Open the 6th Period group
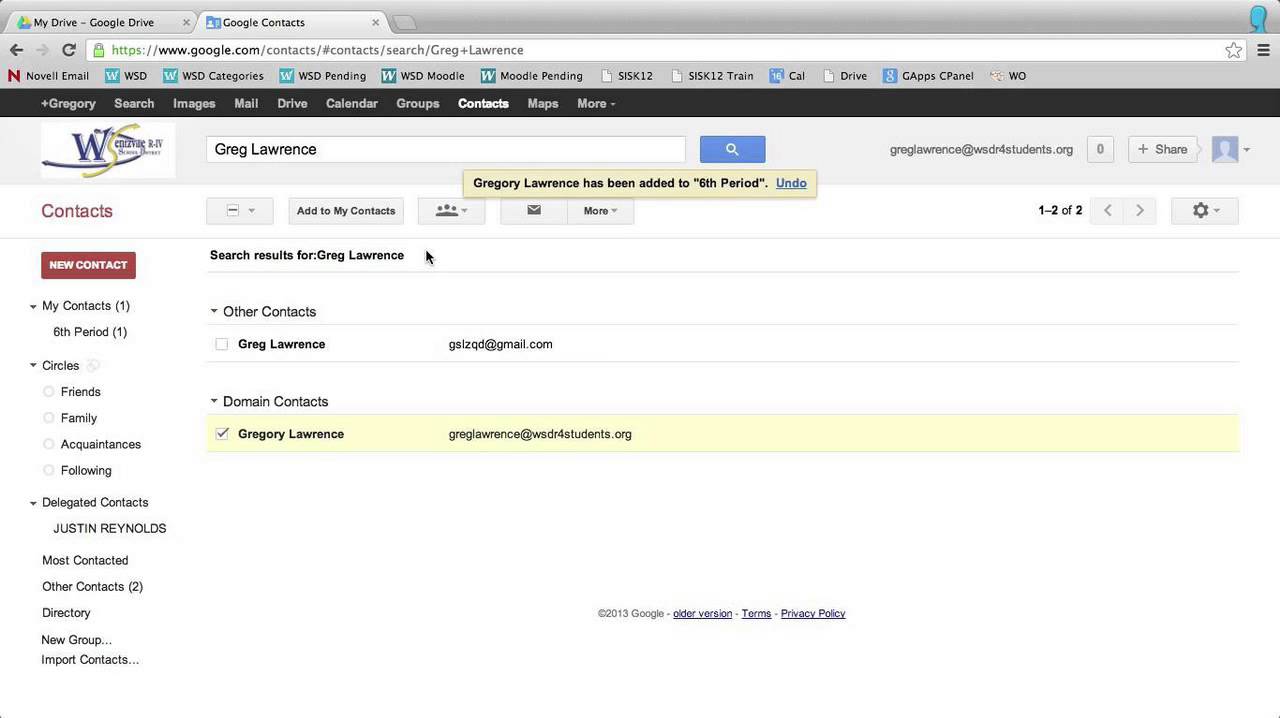 coord(90,332)
